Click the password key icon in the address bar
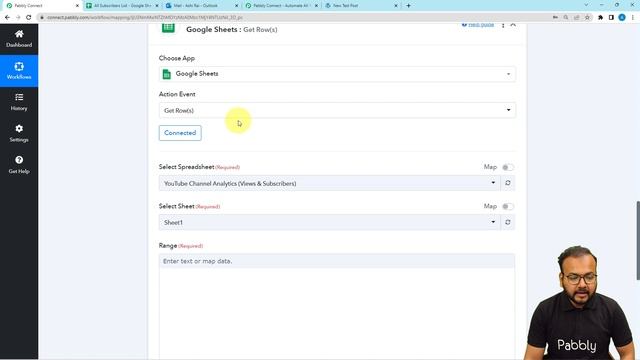 click(555, 18)
